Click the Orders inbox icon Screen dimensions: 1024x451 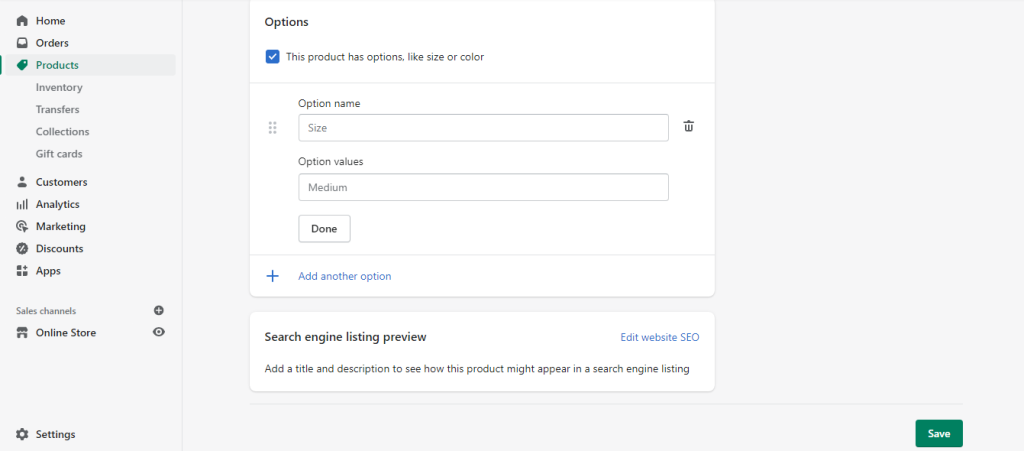(x=22, y=43)
